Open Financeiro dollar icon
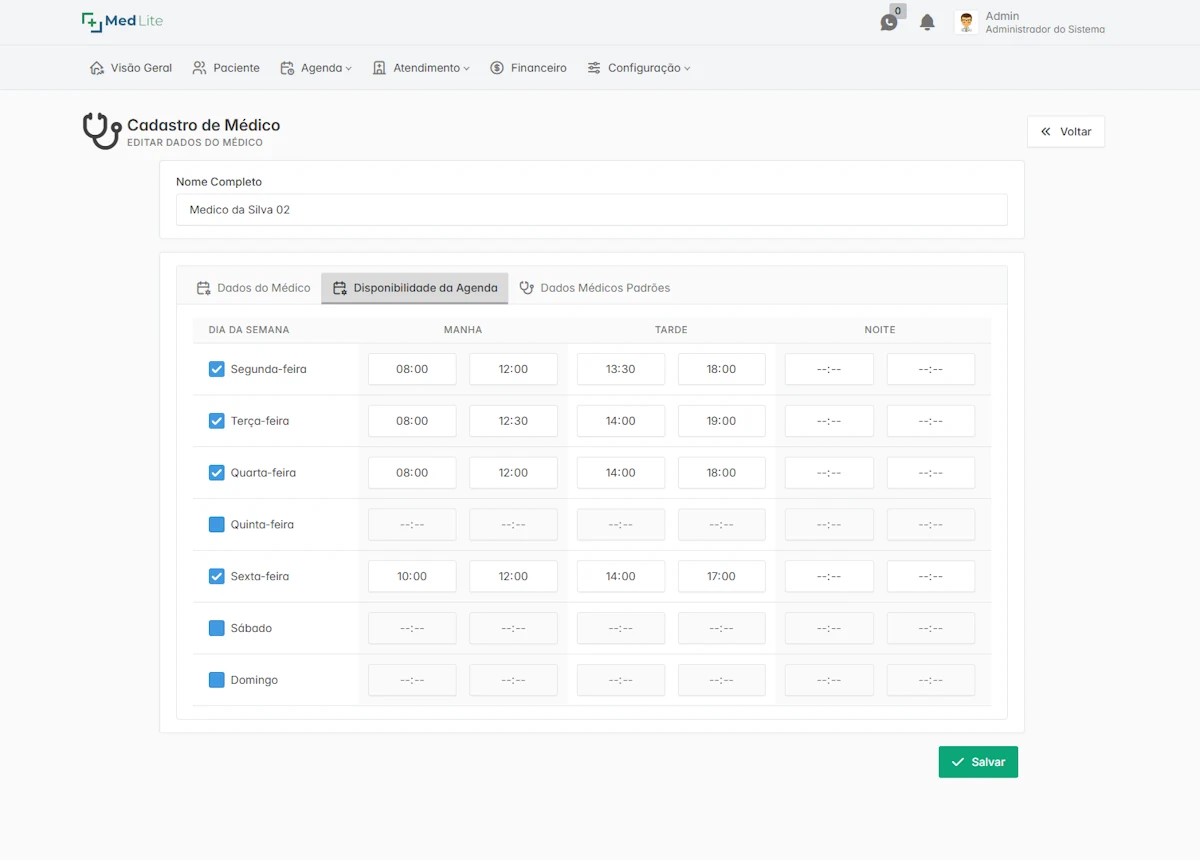Image resolution: width=1200 pixels, height=860 pixels. [497, 68]
